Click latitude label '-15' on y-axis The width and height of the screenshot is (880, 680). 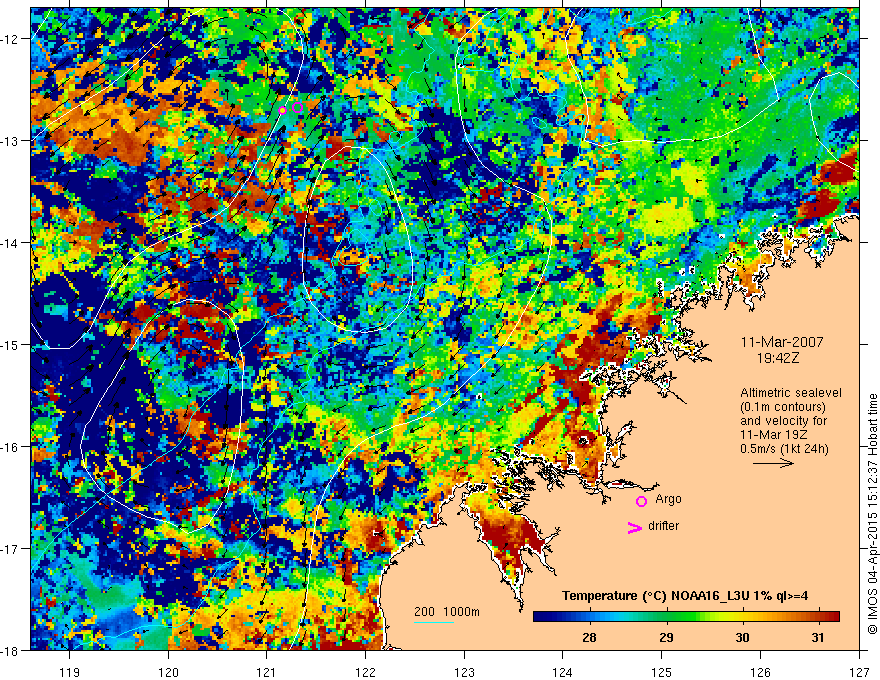[11, 344]
